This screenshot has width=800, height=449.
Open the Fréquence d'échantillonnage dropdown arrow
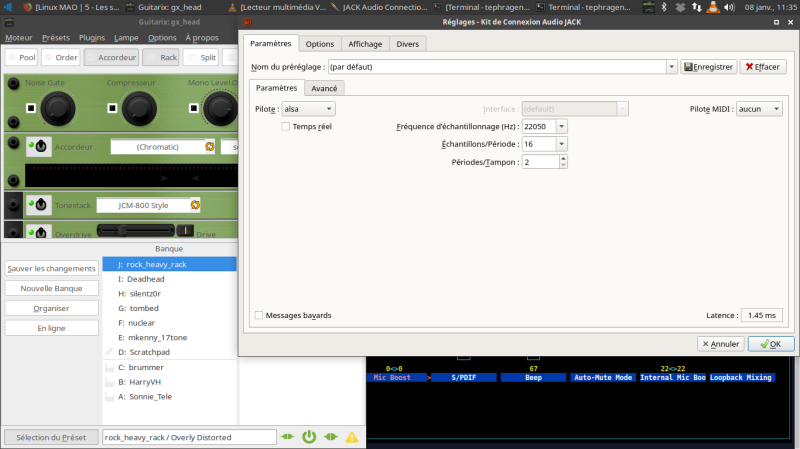click(x=561, y=127)
